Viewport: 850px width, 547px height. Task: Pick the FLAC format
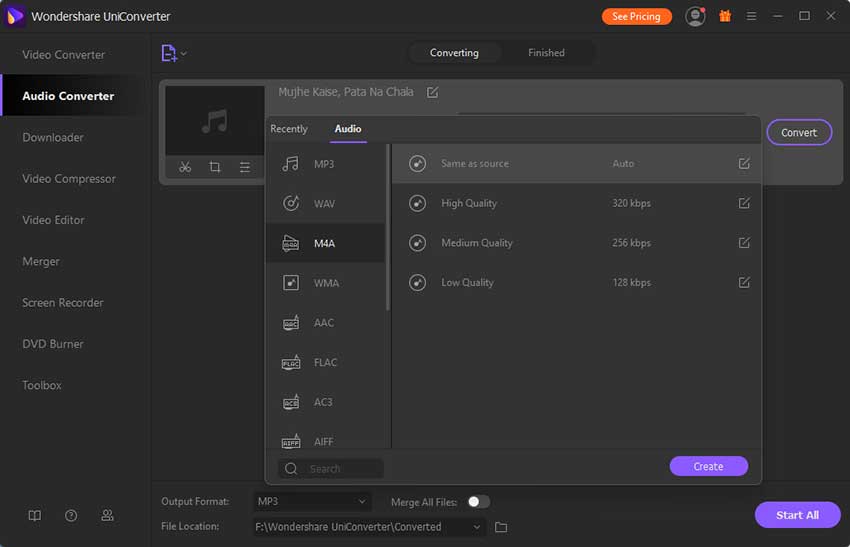[x=325, y=362]
